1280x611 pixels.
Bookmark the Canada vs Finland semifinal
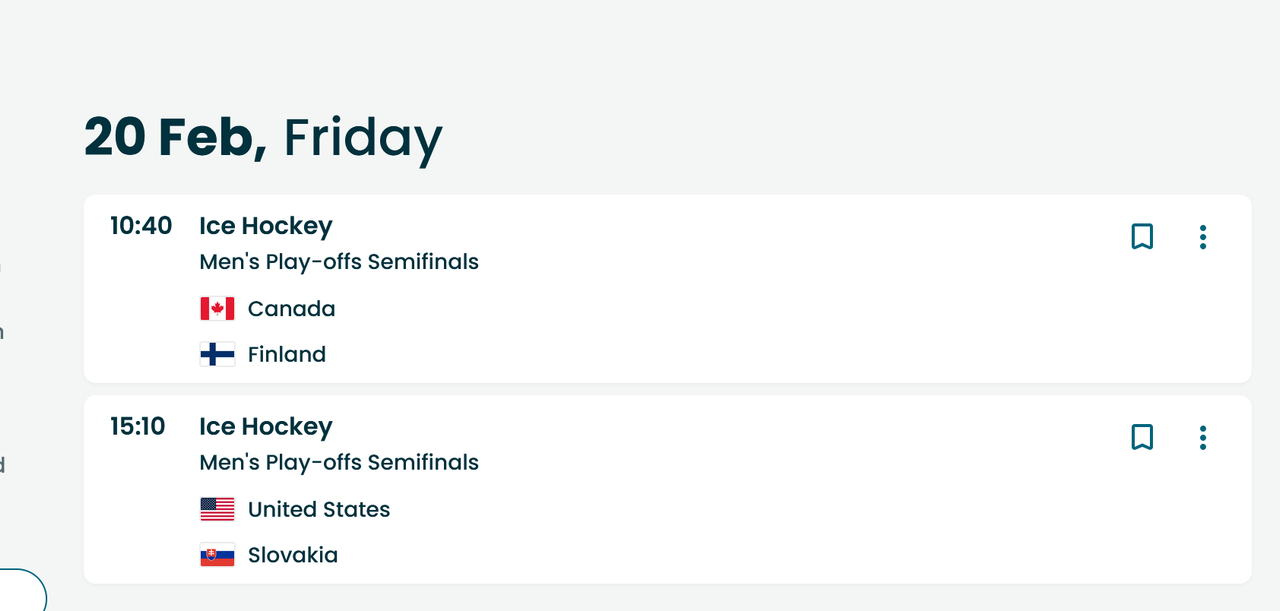[1142, 237]
